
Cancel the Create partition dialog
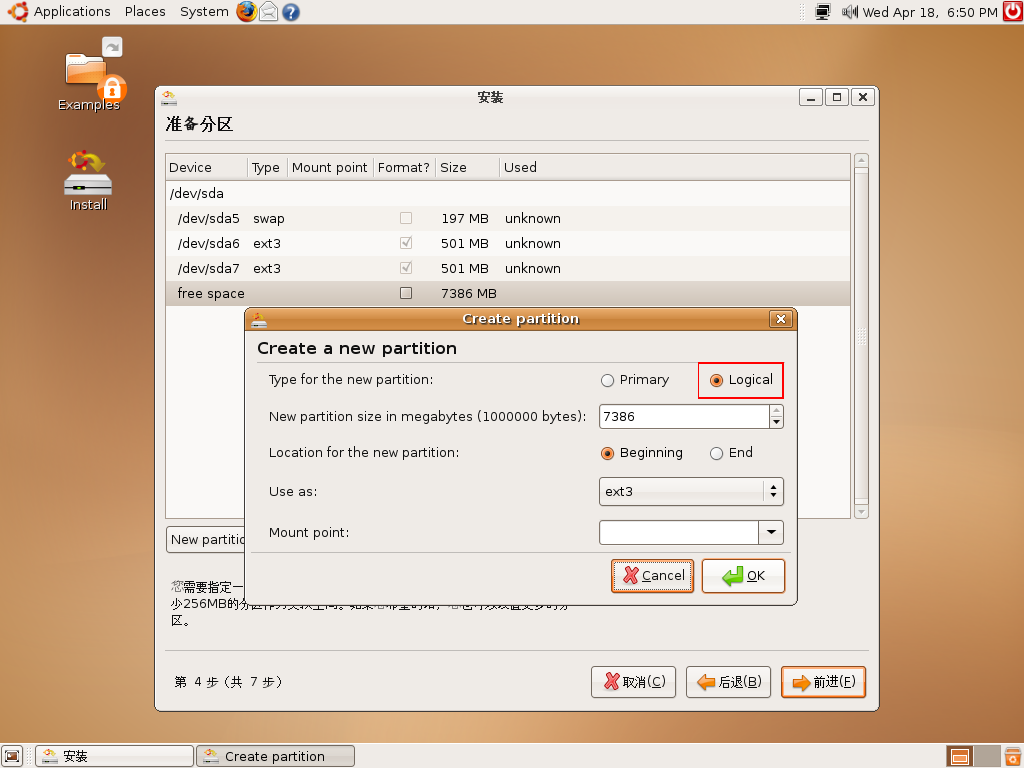[x=652, y=576]
